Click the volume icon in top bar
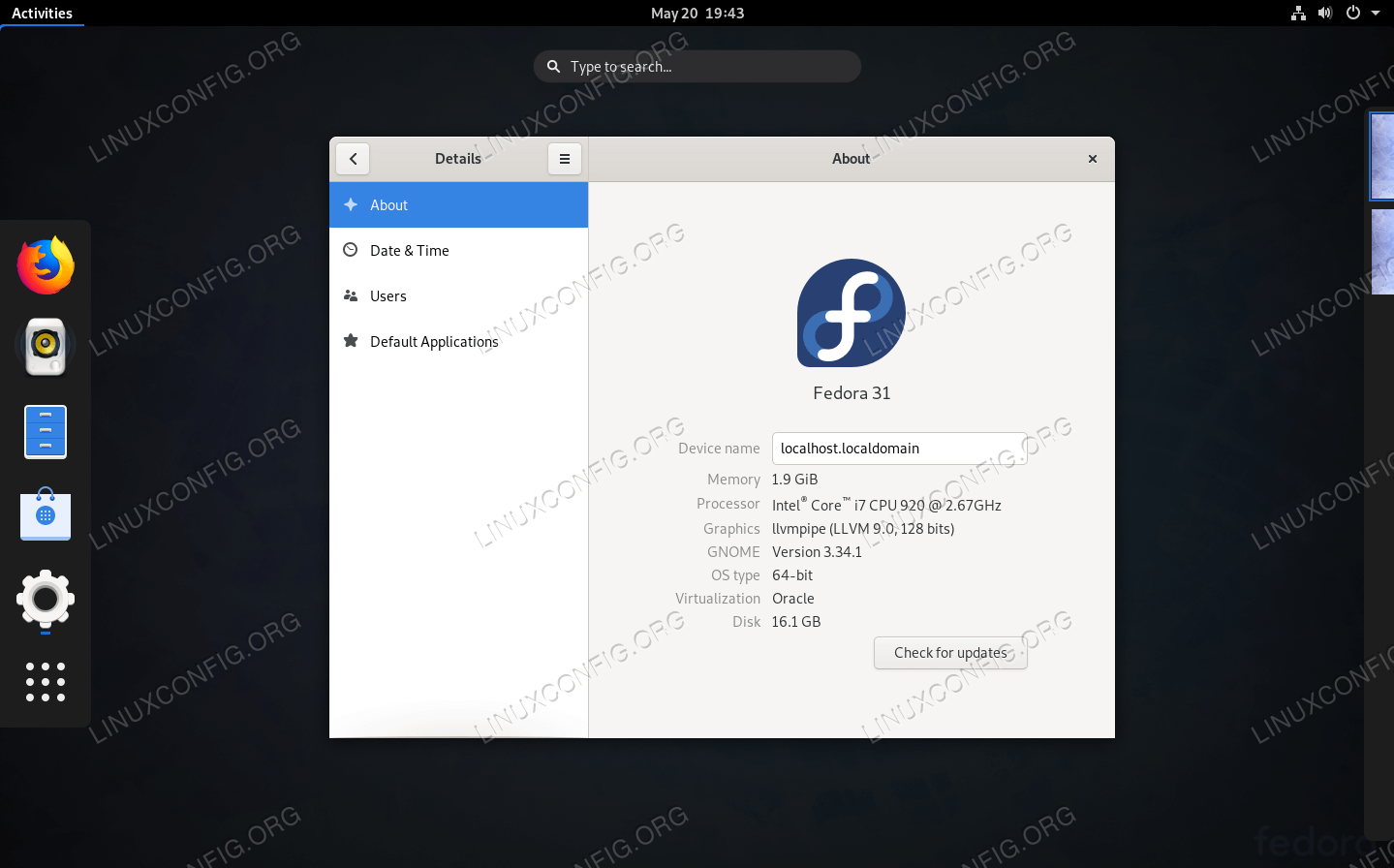This screenshot has height=868, width=1394. (1325, 13)
